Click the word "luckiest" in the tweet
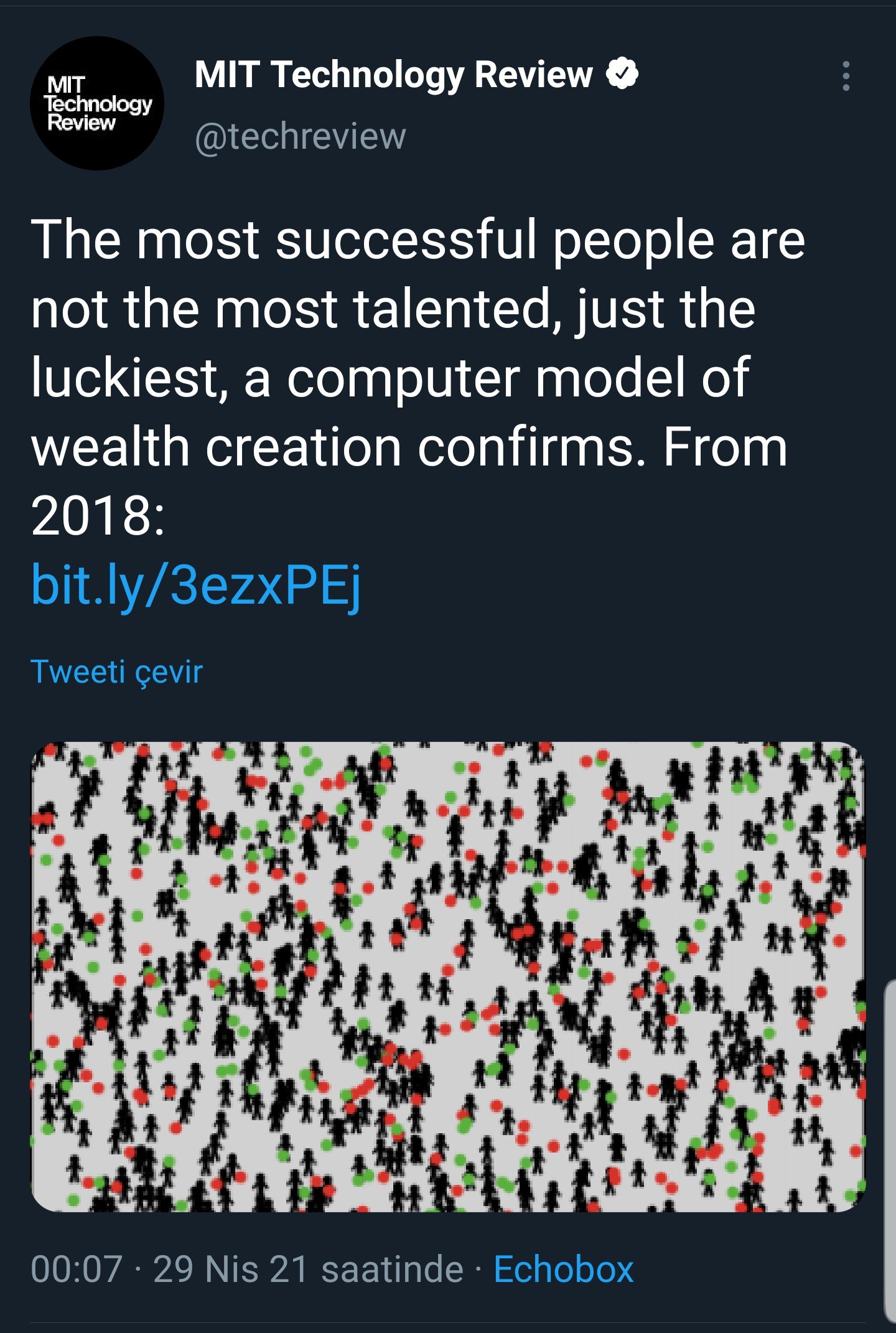The width and height of the screenshot is (896, 1333). click(124, 378)
